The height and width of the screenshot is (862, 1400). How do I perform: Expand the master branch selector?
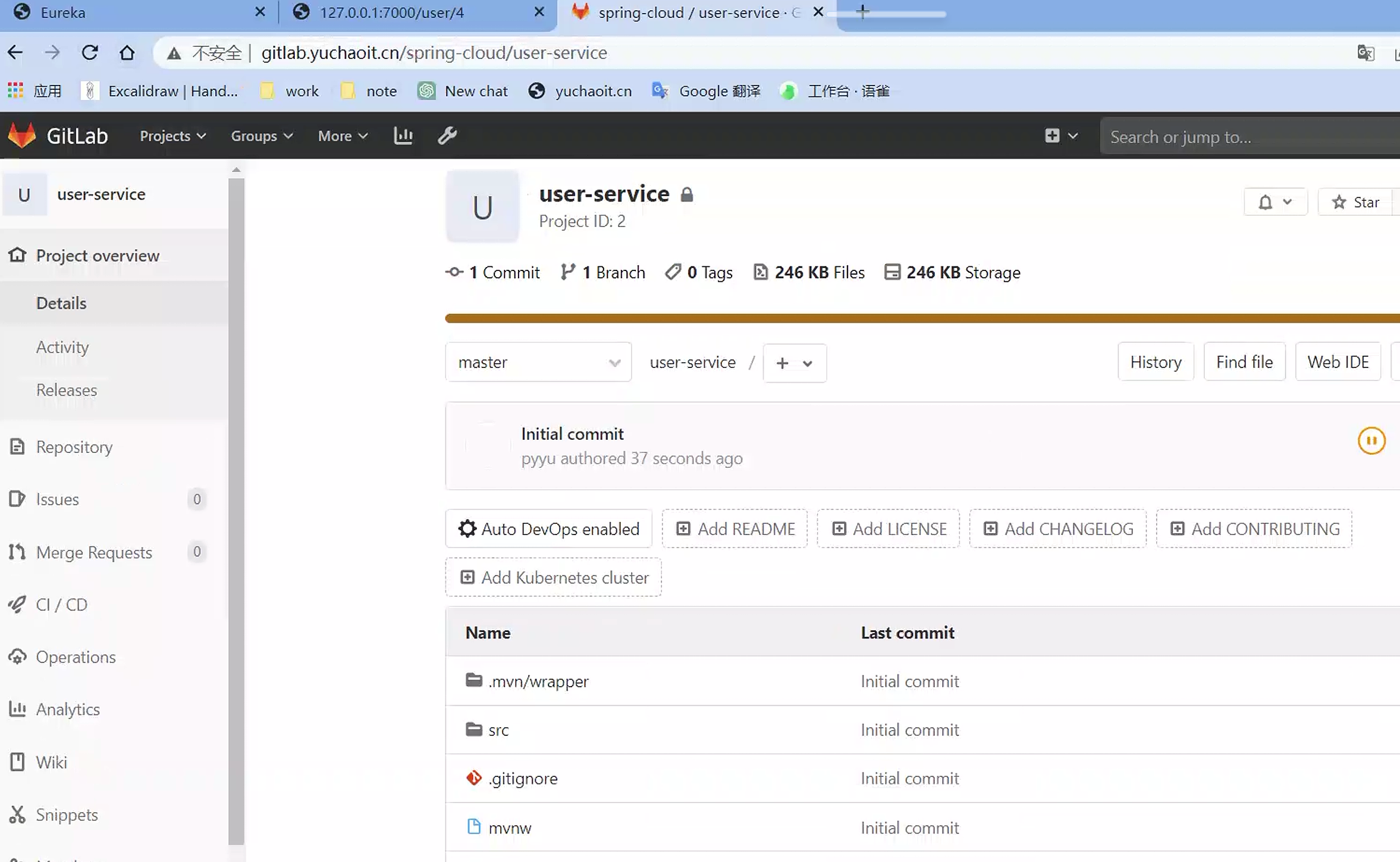point(538,362)
